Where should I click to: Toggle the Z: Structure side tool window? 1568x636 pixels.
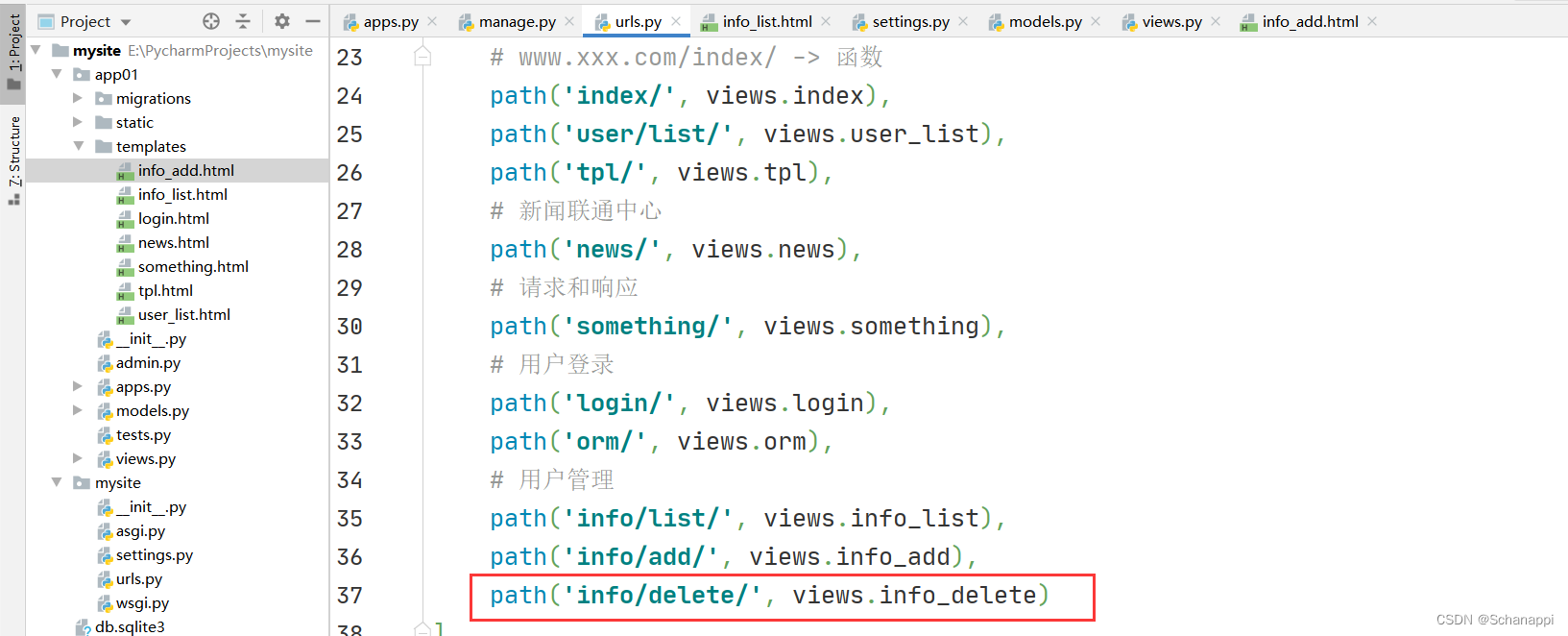click(x=13, y=159)
